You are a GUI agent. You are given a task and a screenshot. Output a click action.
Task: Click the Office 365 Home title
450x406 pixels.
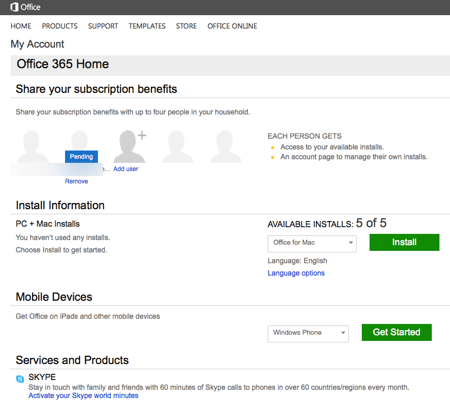(x=63, y=64)
